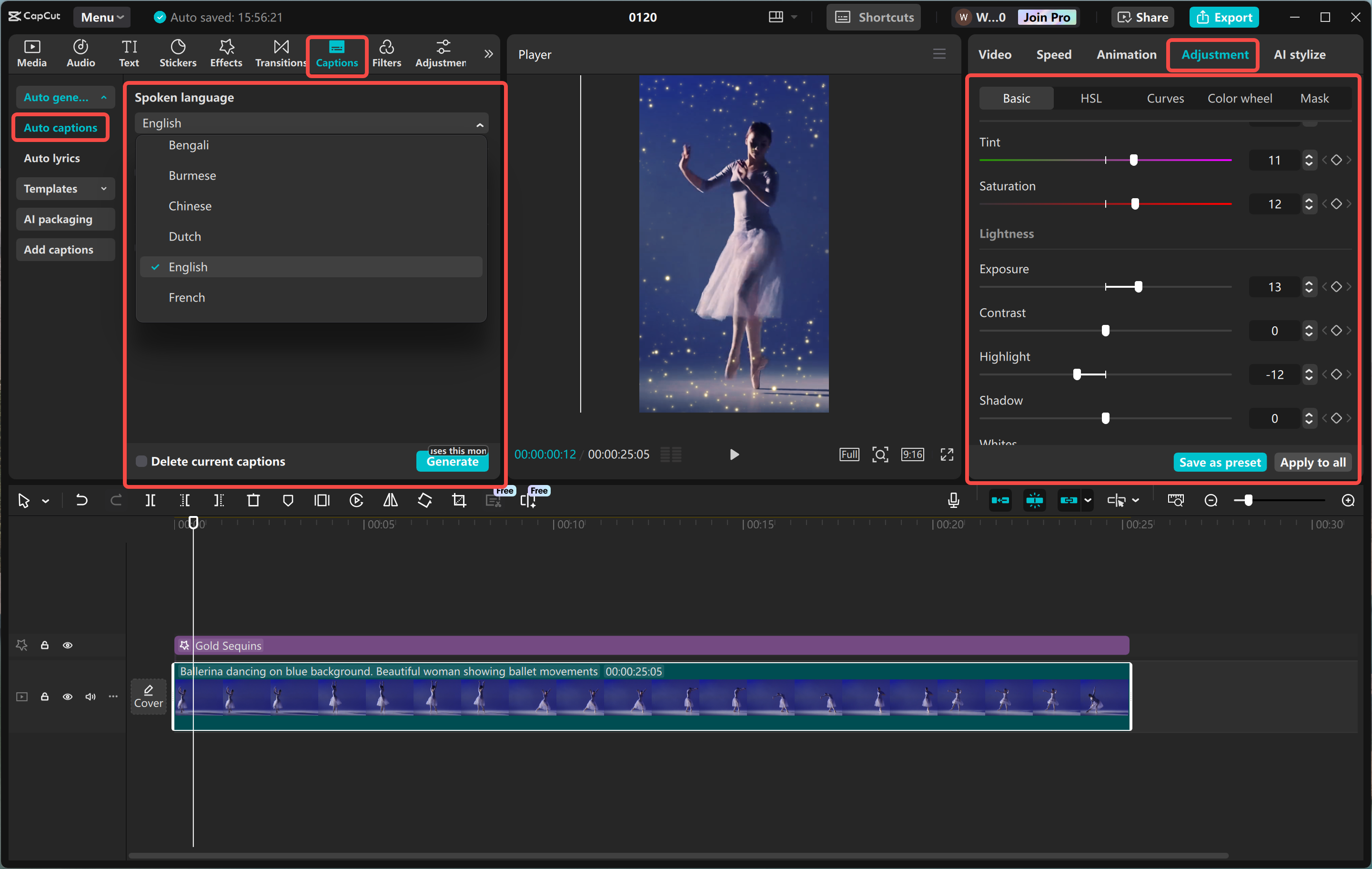Open the Menu dropdown

101,17
